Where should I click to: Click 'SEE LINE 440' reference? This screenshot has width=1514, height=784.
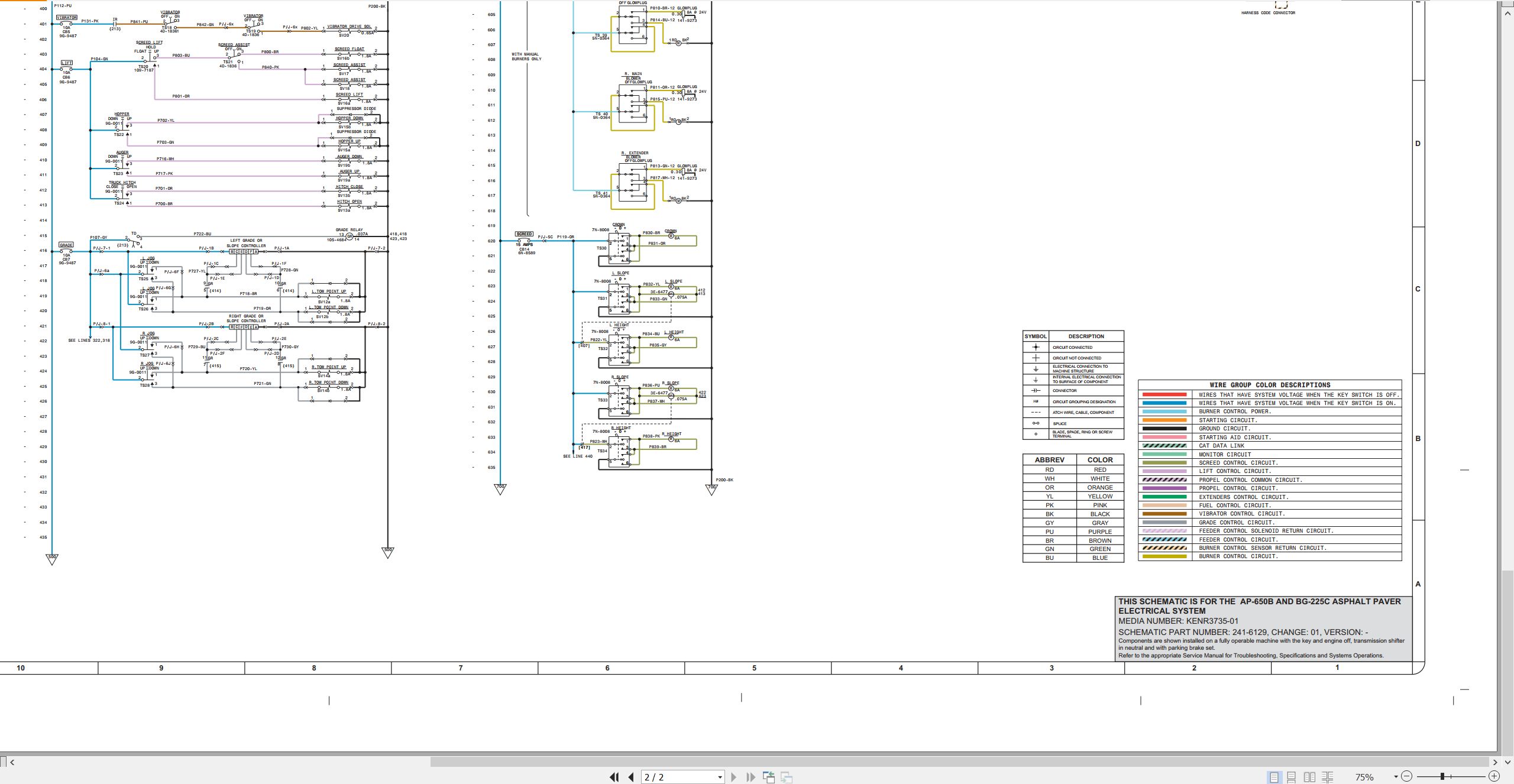pos(578,456)
